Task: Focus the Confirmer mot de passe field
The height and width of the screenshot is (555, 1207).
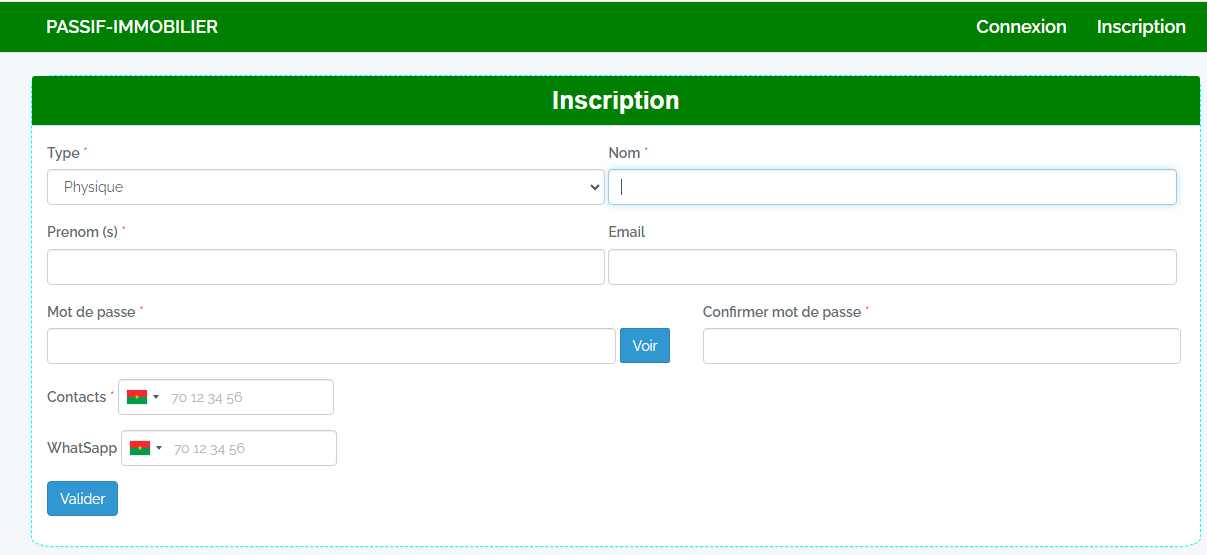Action: click(x=942, y=346)
